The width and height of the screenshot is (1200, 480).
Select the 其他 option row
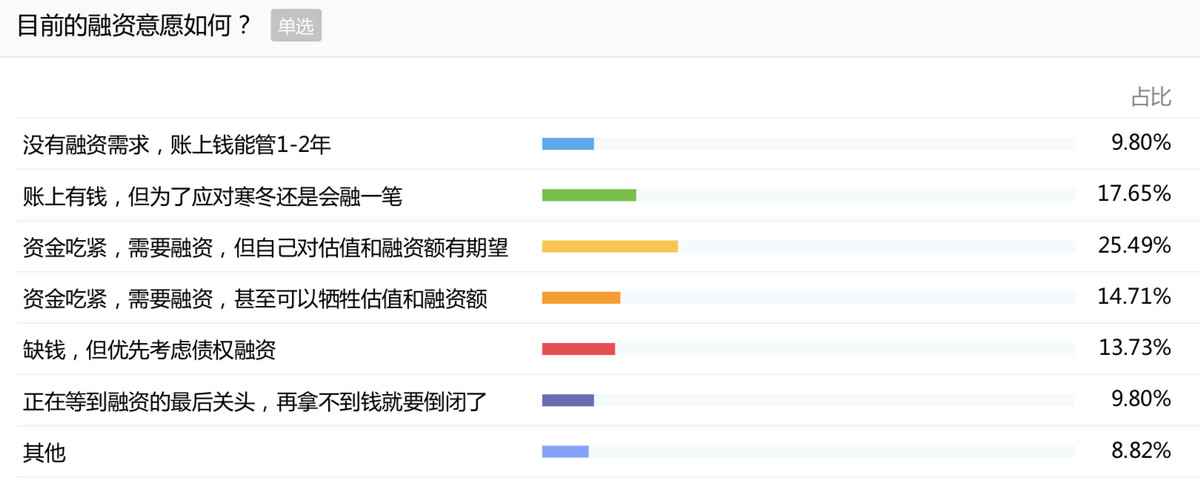pyautogui.click(x=44, y=452)
